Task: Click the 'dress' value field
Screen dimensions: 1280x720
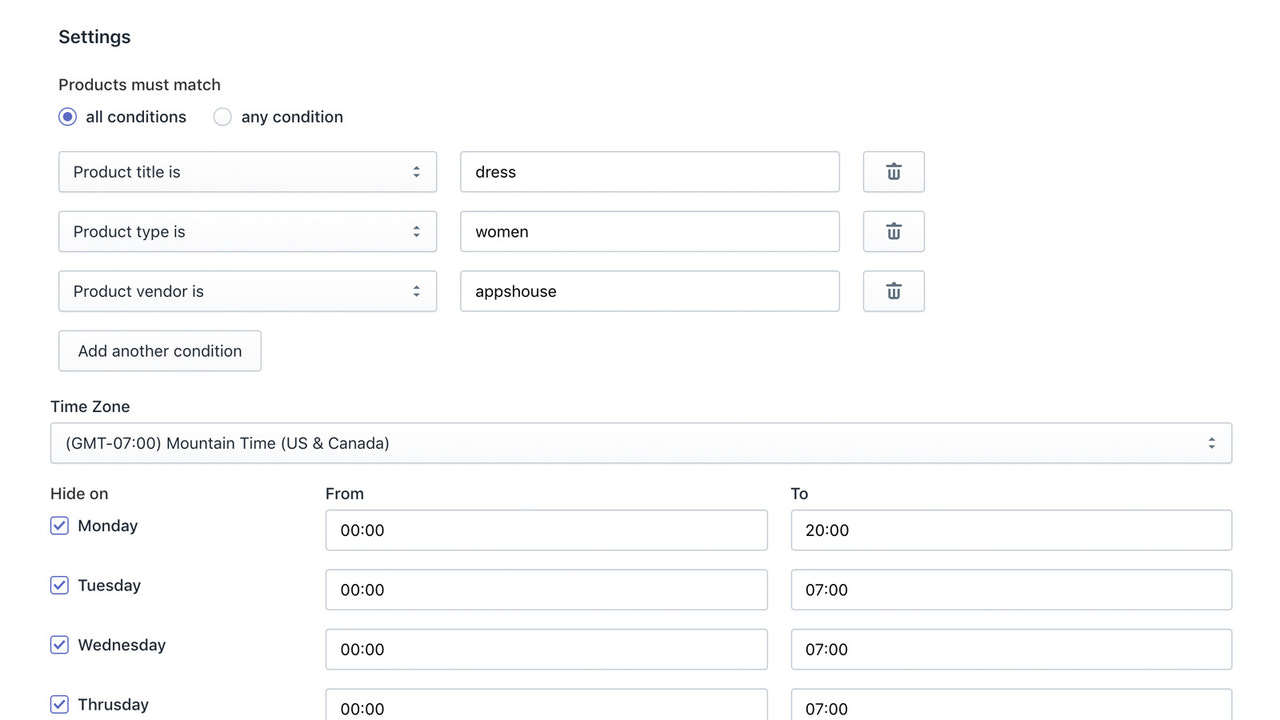Action: [x=650, y=172]
